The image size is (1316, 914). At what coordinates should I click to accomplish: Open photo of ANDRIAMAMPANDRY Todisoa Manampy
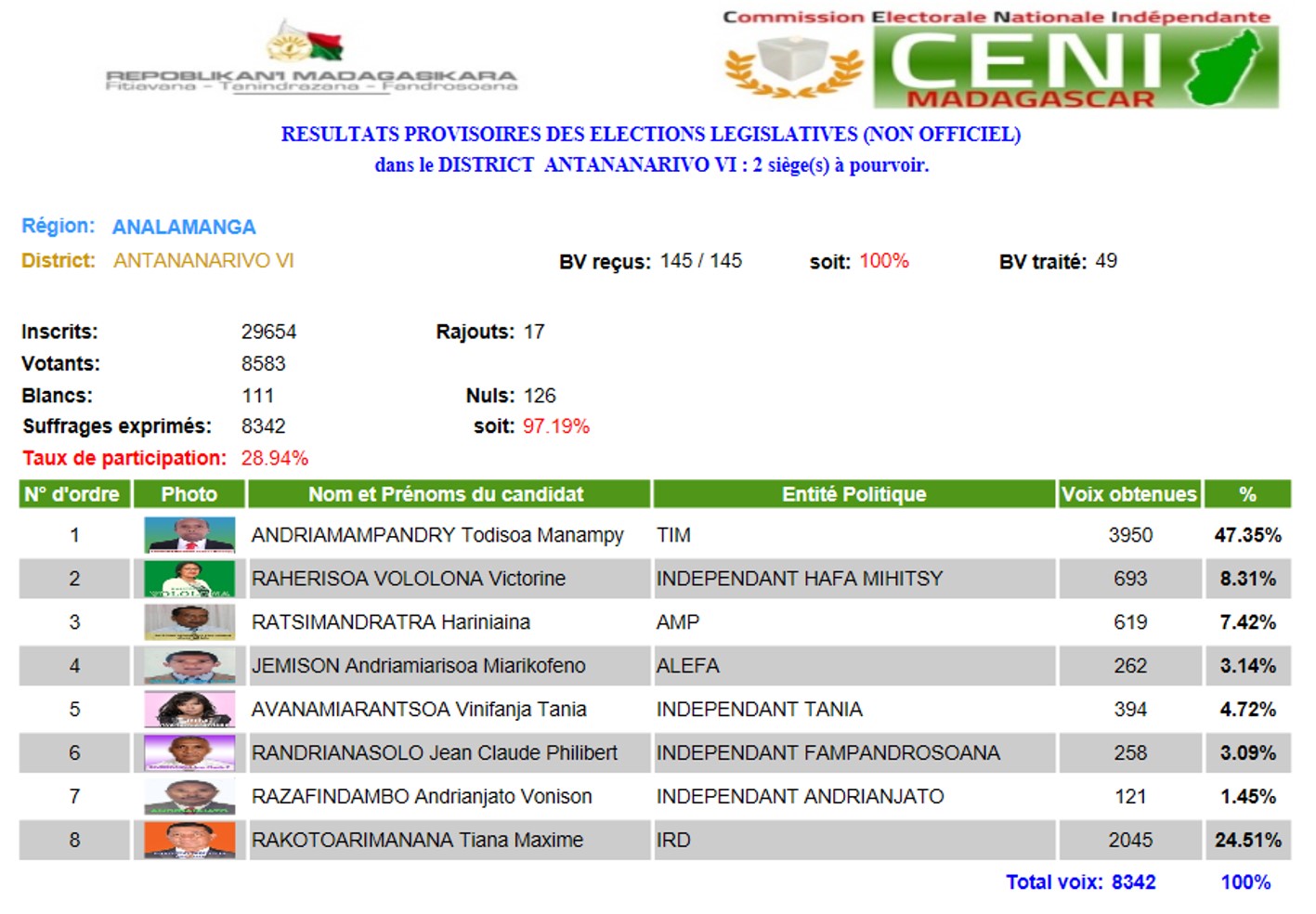[x=189, y=535]
